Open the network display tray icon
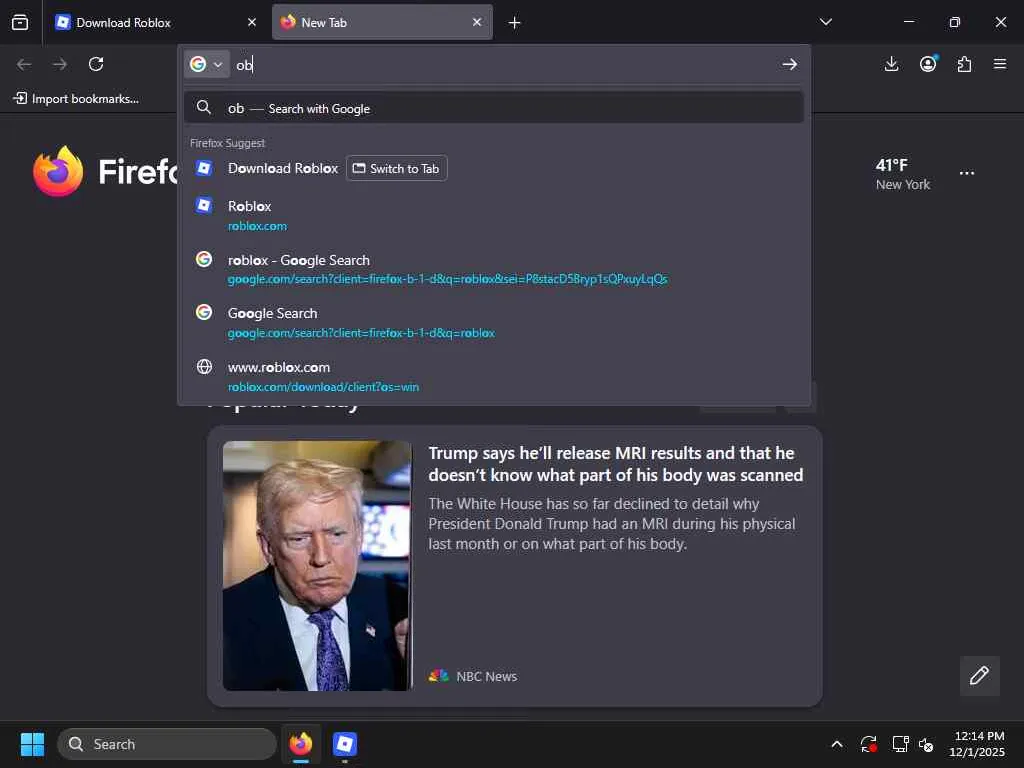This screenshot has width=1024, height=768. pos(901,744)
